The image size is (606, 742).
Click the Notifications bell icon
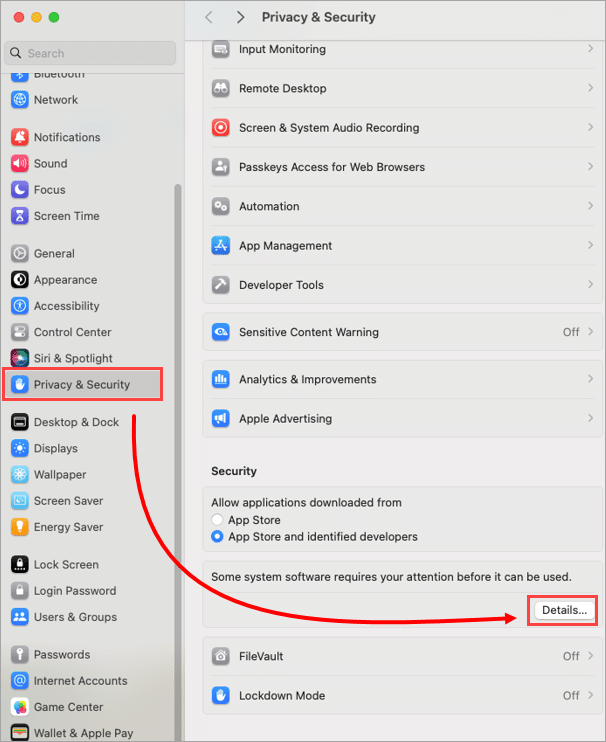[19, 137]
